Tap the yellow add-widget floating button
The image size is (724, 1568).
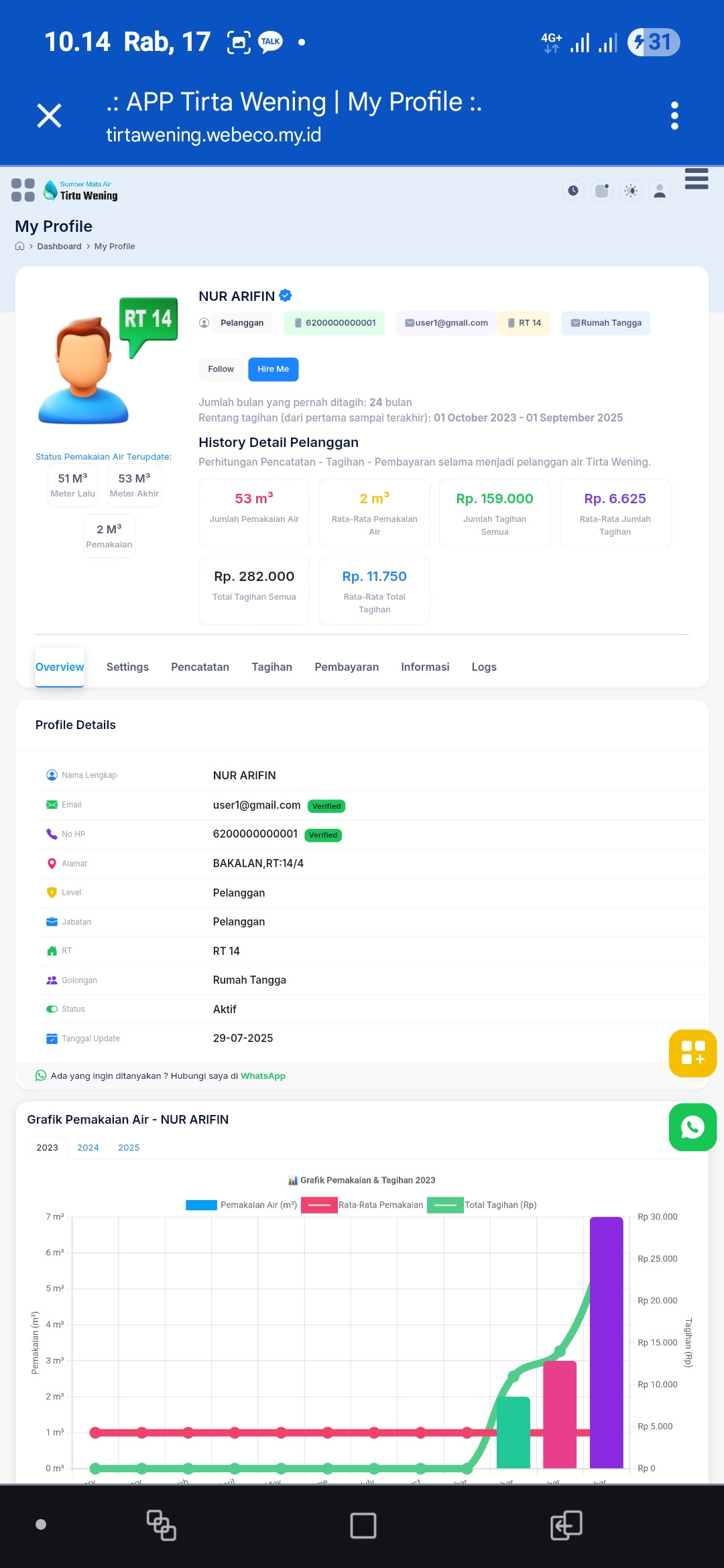click(x=692, y=1053)
